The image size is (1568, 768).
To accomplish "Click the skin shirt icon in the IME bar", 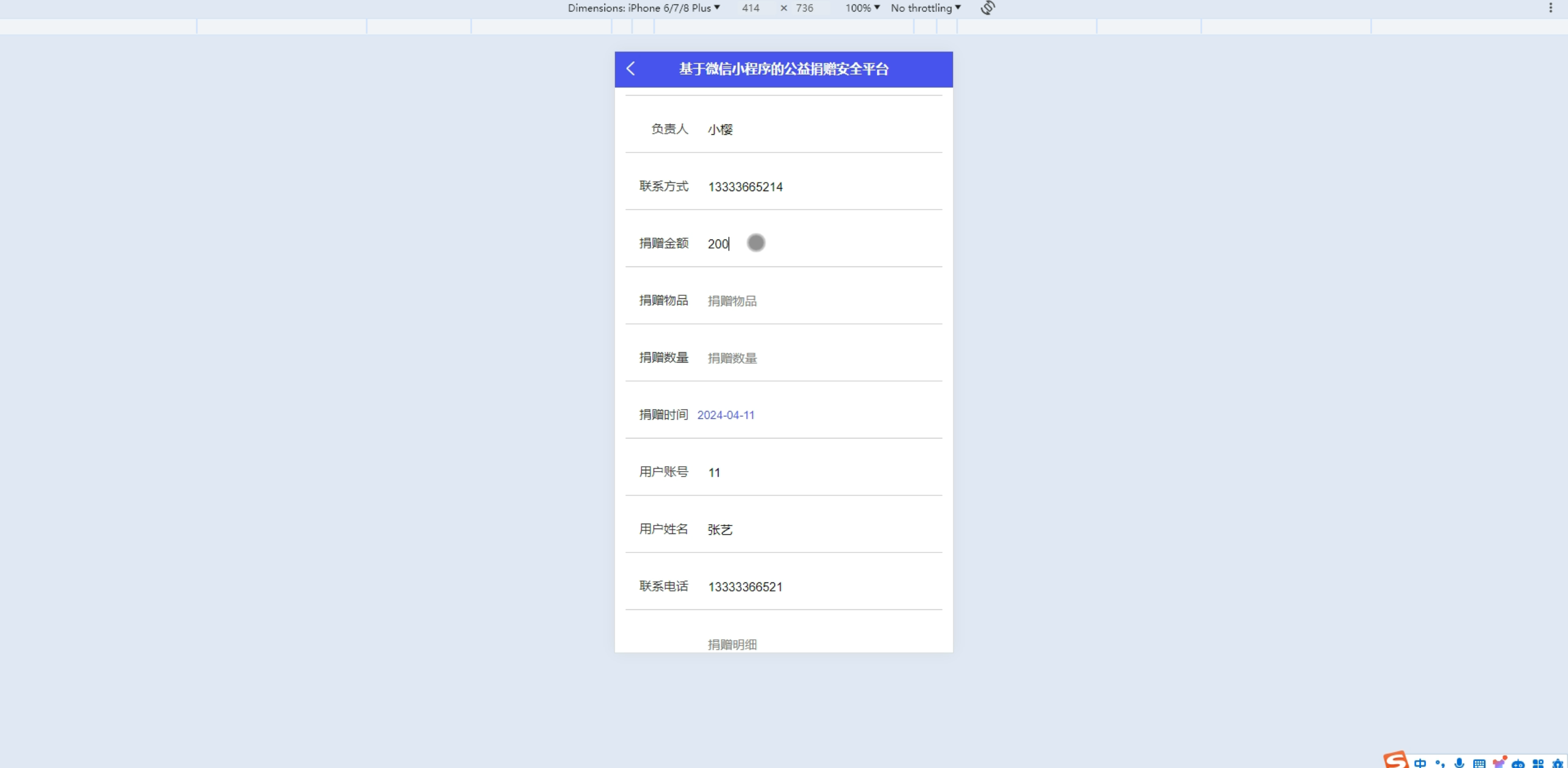I will tap(1499, 762).
